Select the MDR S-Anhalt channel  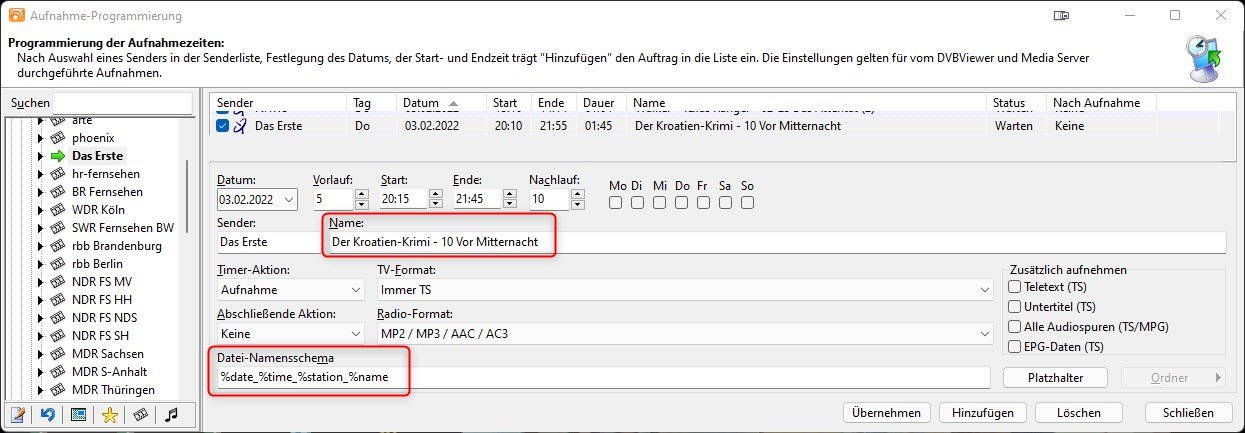click(108, 372)
